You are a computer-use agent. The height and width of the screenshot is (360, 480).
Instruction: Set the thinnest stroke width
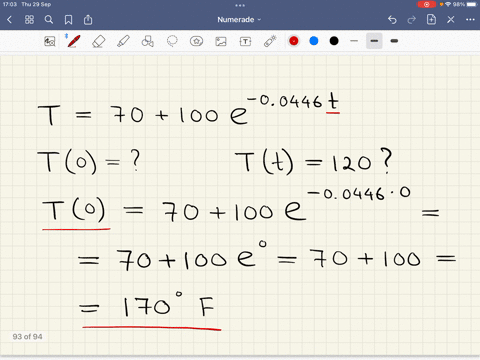tap(354, 41)
